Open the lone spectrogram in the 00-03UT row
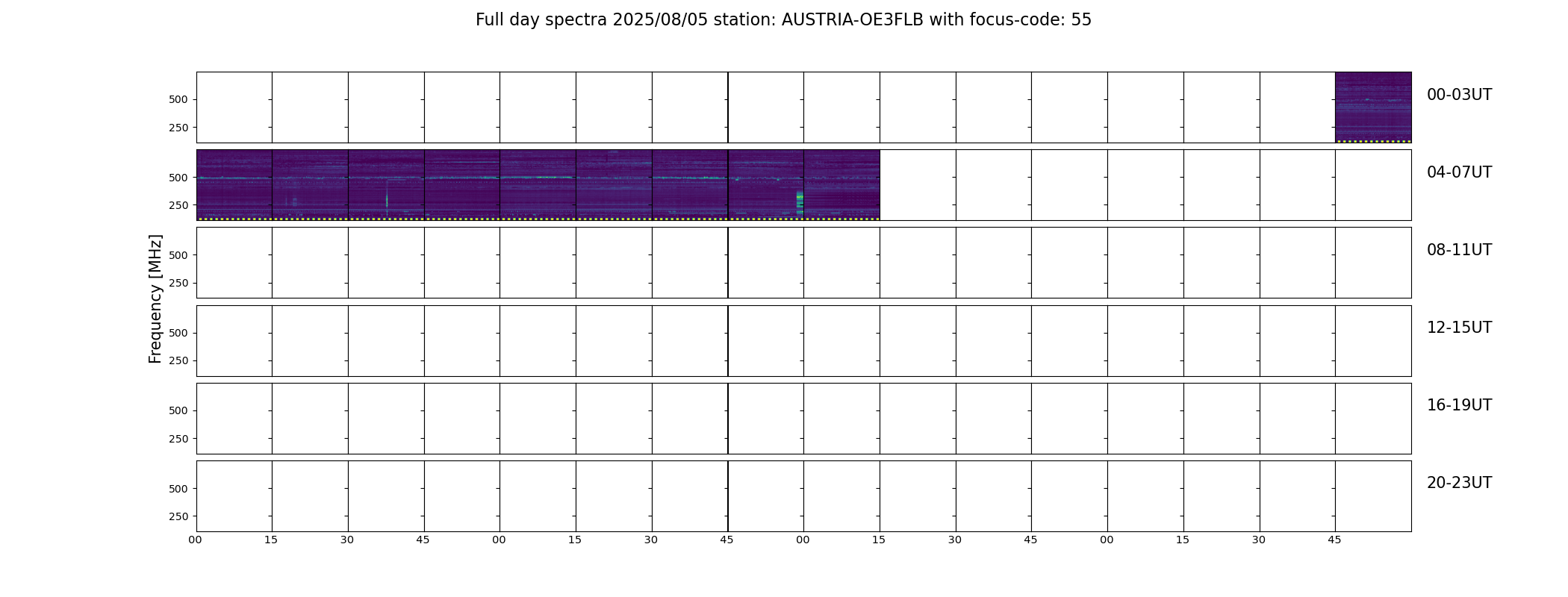The width and height of the screenshot is (1568, 597). pyautogui.click(x=1373, y=107)
